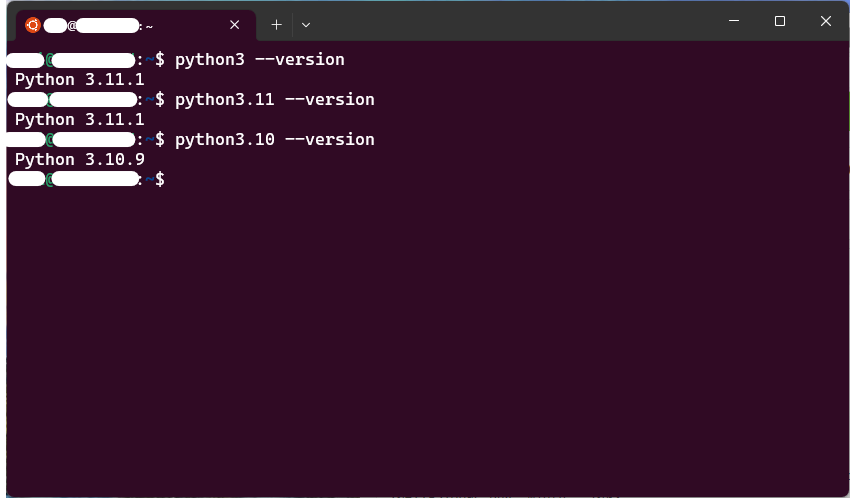Maximize the terminal window
This screenshot has width=850, height=498.
tap(780, 21)
